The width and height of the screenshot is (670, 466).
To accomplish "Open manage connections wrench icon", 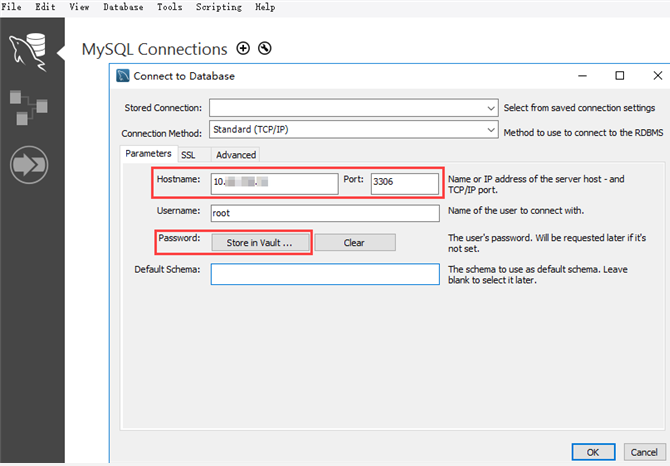I will [264, 48].
